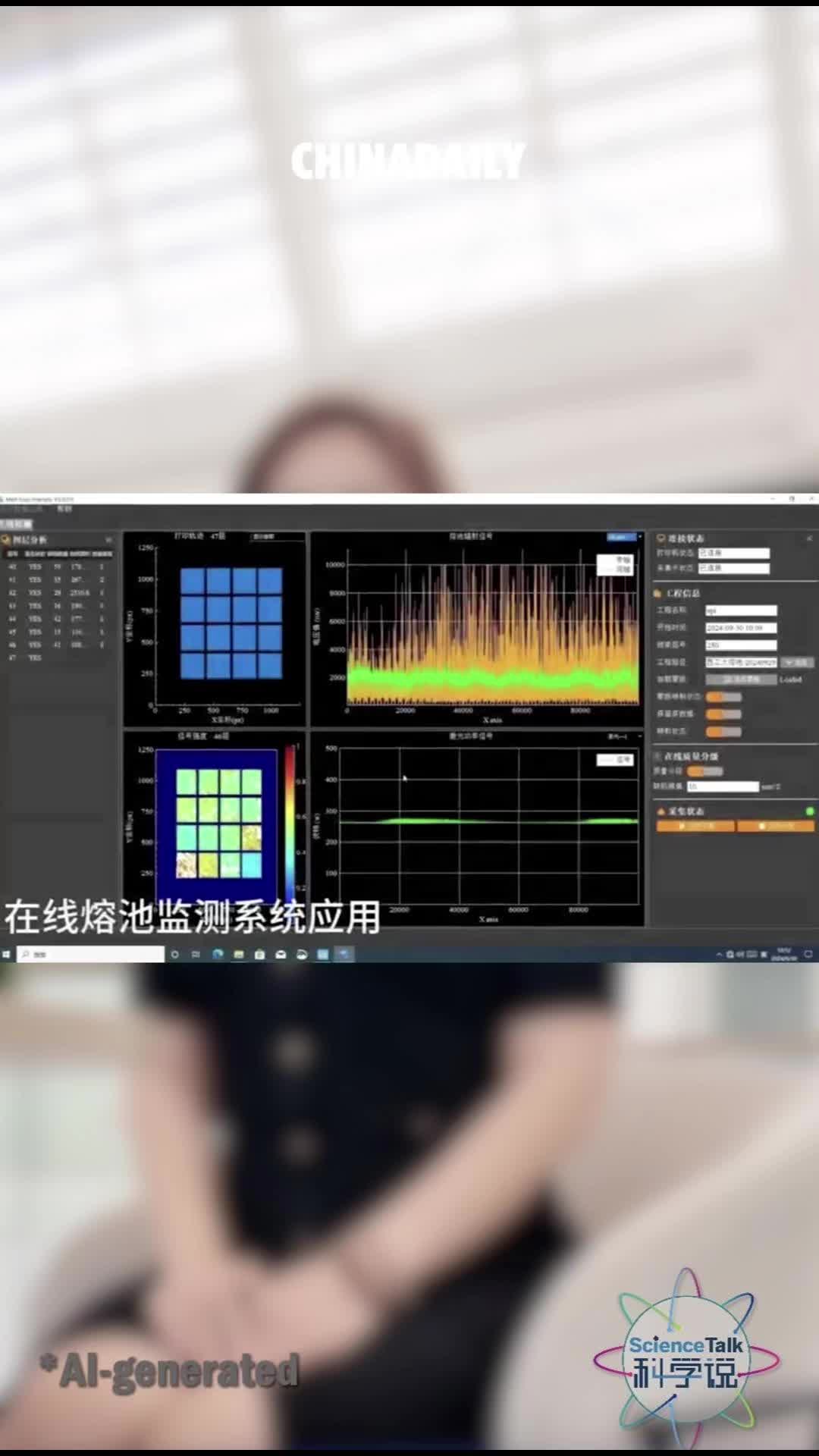819x1456 pixels.
Task: Click the project path input field
Action: 741,662
